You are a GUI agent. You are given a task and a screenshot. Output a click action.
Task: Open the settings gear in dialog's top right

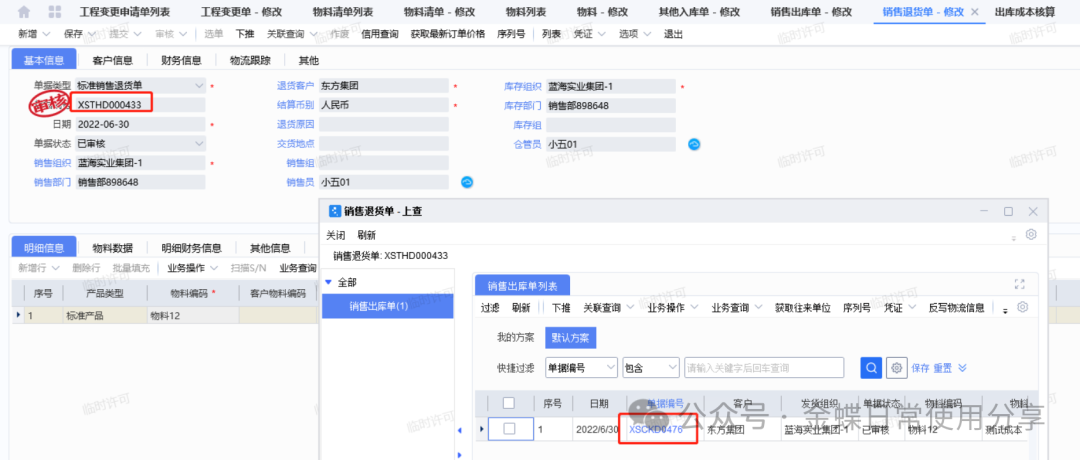click(x=1031, y=235)
